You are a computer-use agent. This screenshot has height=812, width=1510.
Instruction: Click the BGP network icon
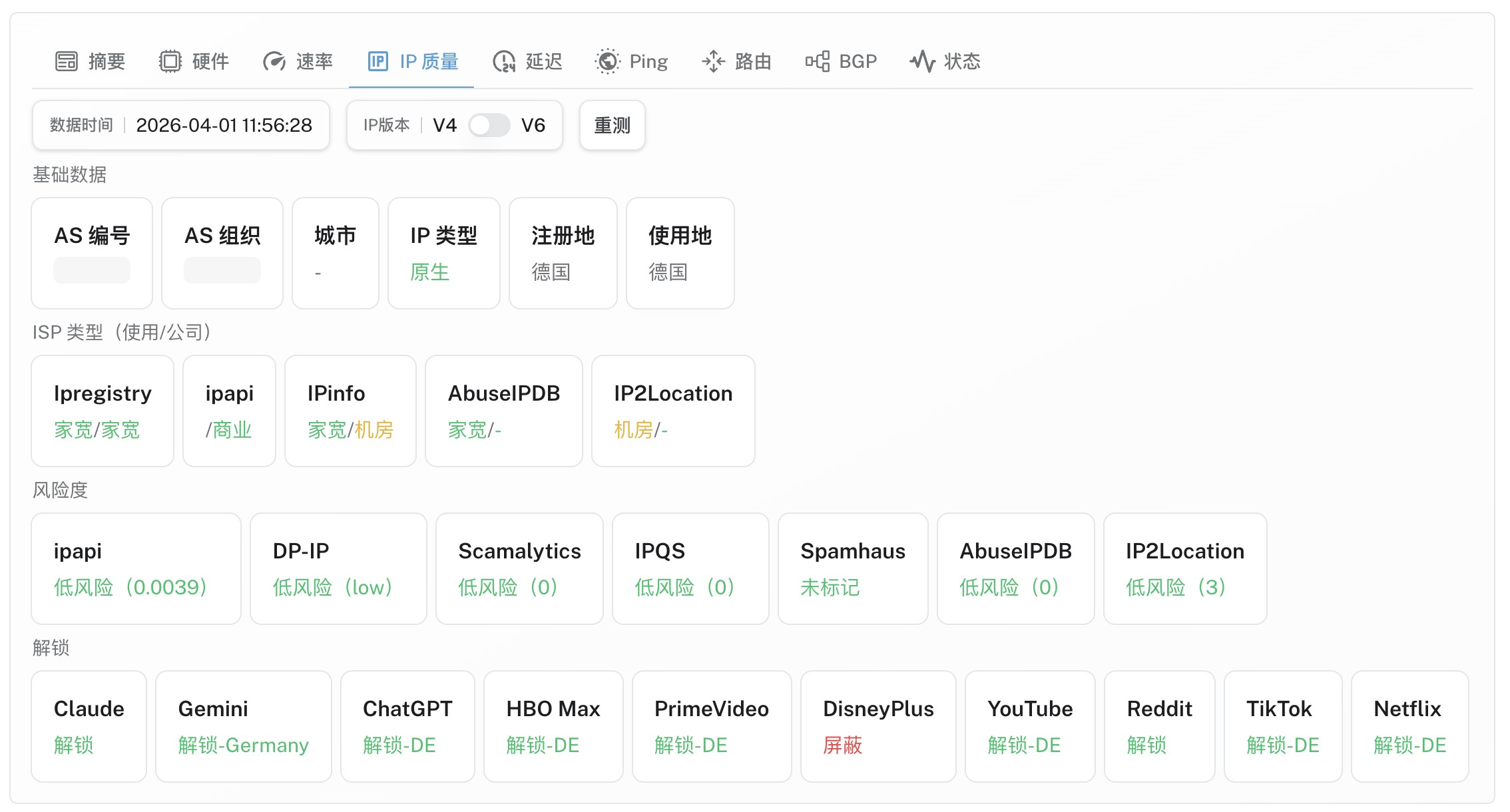point(818,61)
